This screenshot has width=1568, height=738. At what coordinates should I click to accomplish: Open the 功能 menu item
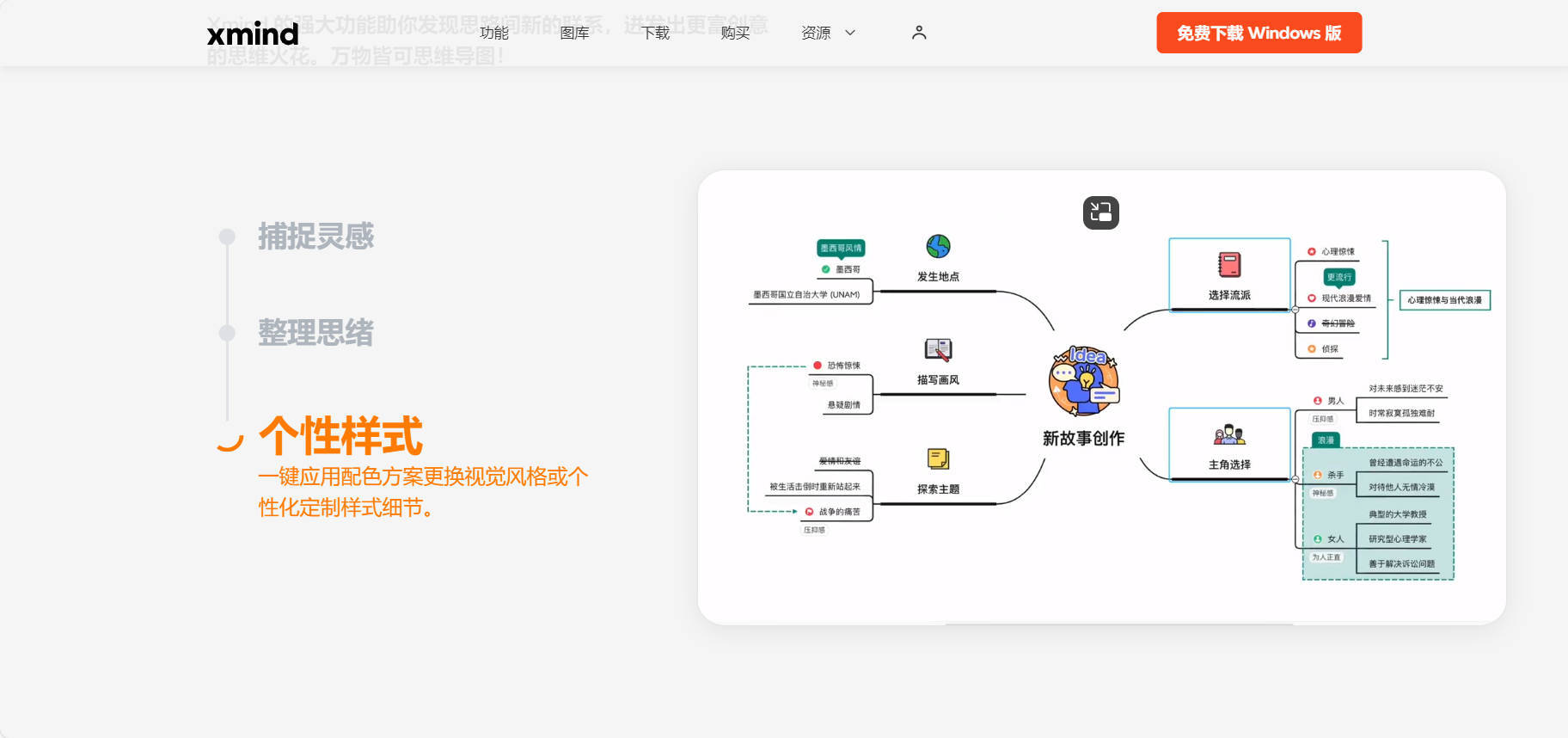click(494, 33)
